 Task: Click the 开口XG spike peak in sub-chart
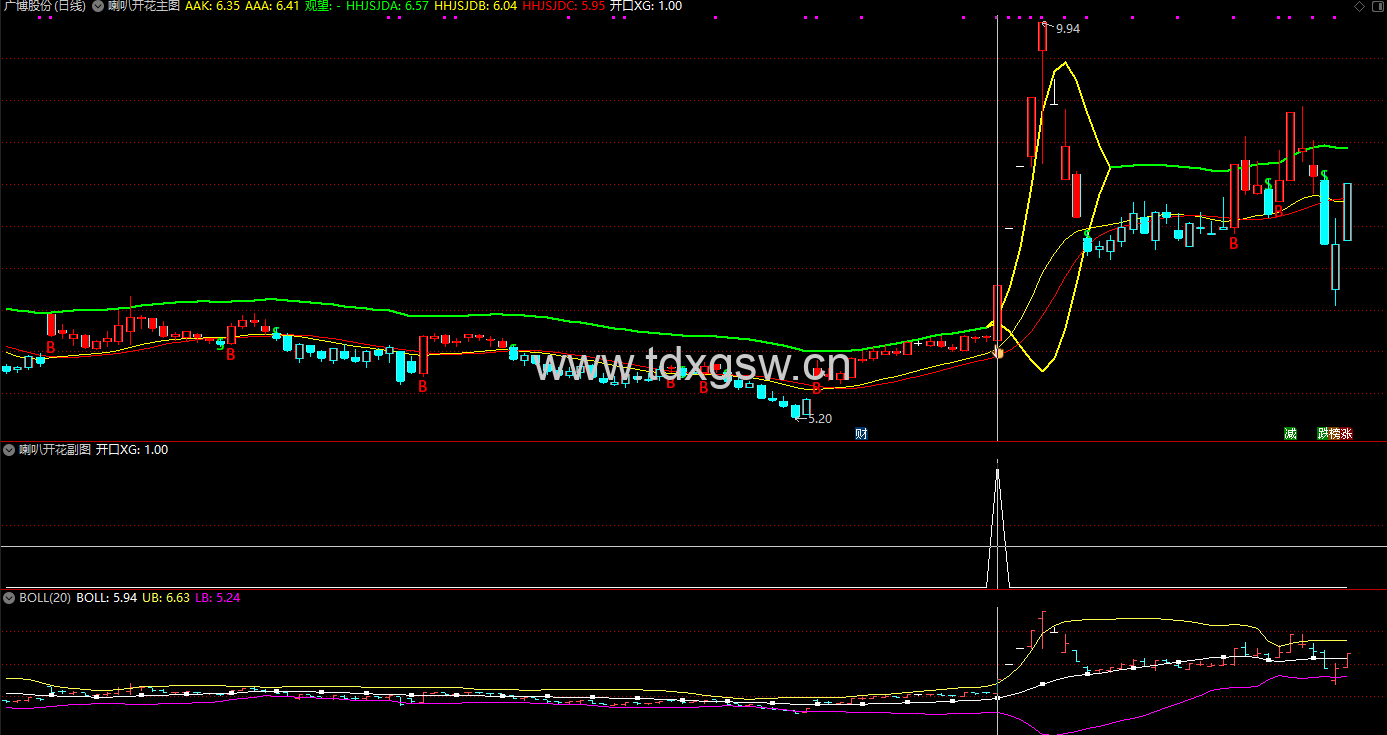(997, 470)
